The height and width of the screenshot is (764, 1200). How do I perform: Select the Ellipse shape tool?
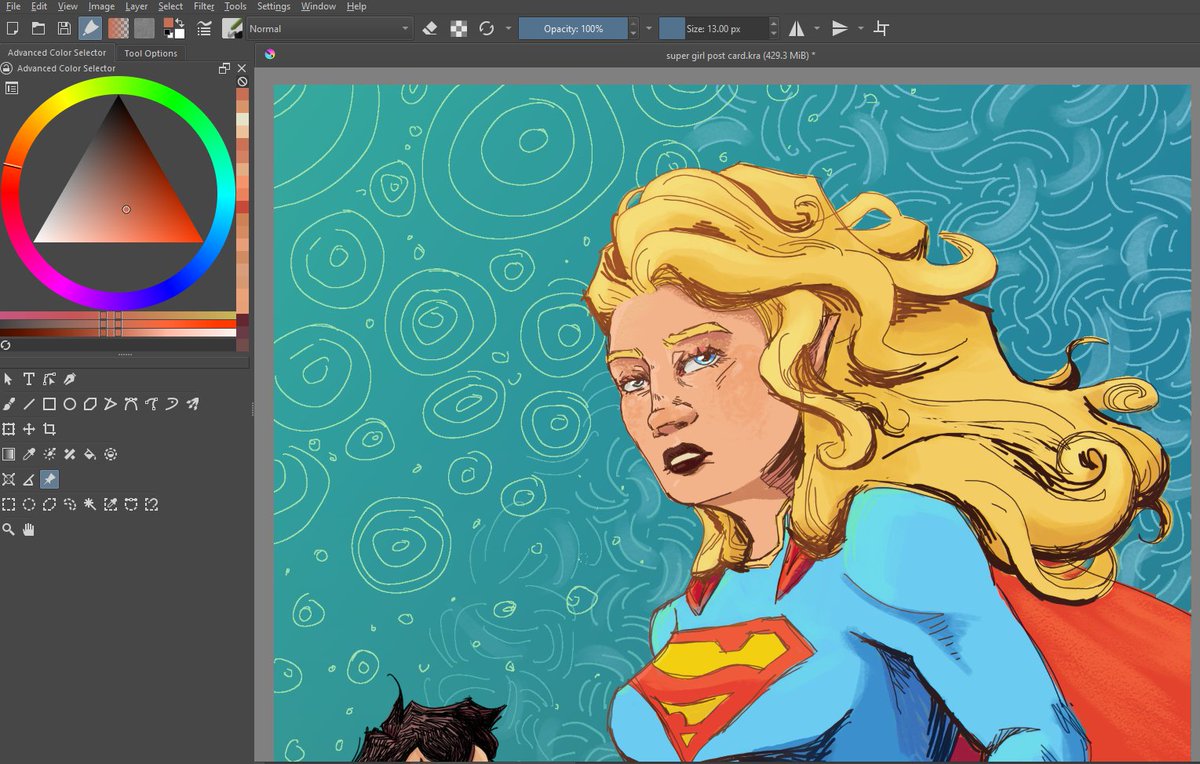(x=70, y=404)
